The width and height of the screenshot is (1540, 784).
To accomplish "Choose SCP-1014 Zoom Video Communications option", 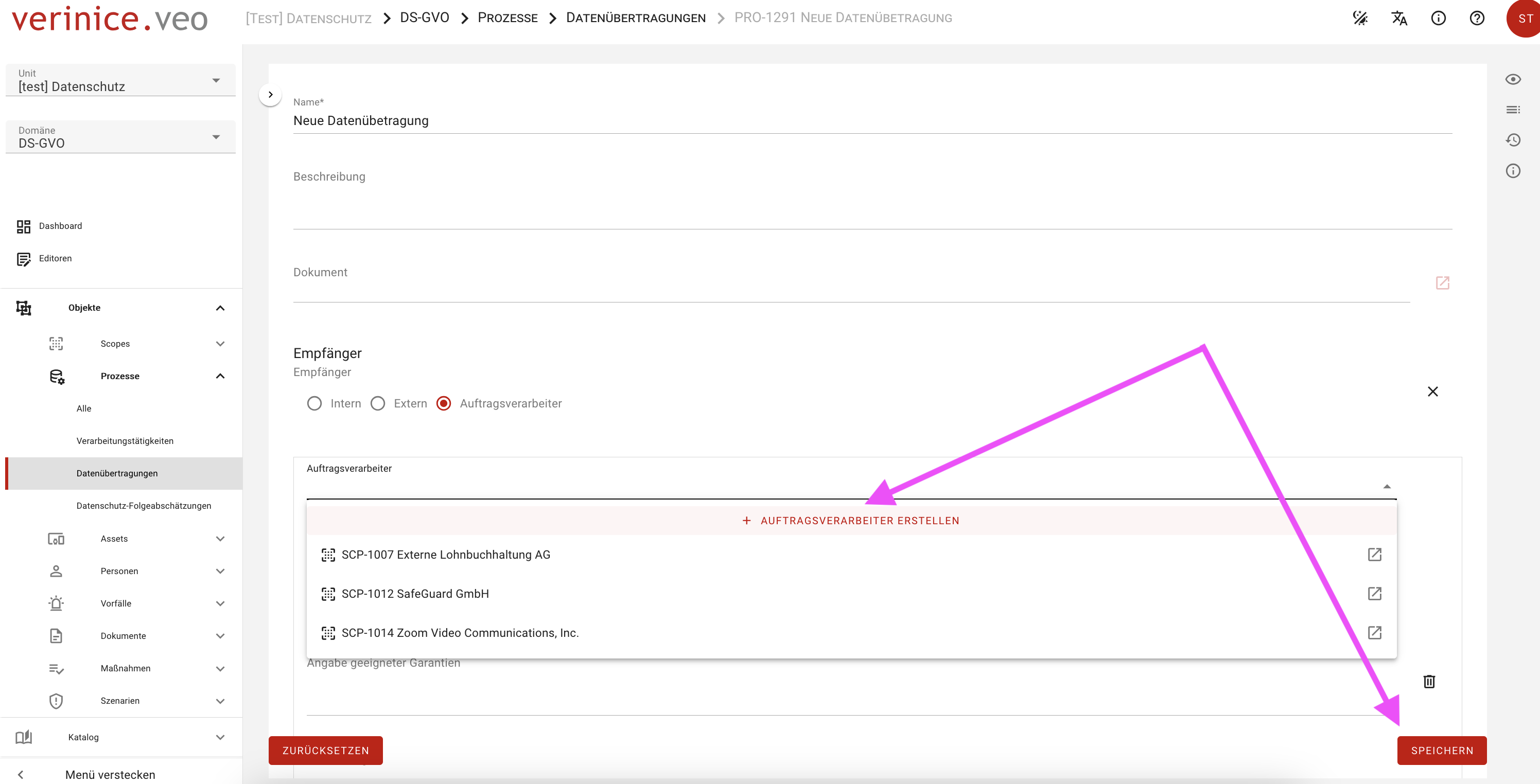I will point(460,633).
